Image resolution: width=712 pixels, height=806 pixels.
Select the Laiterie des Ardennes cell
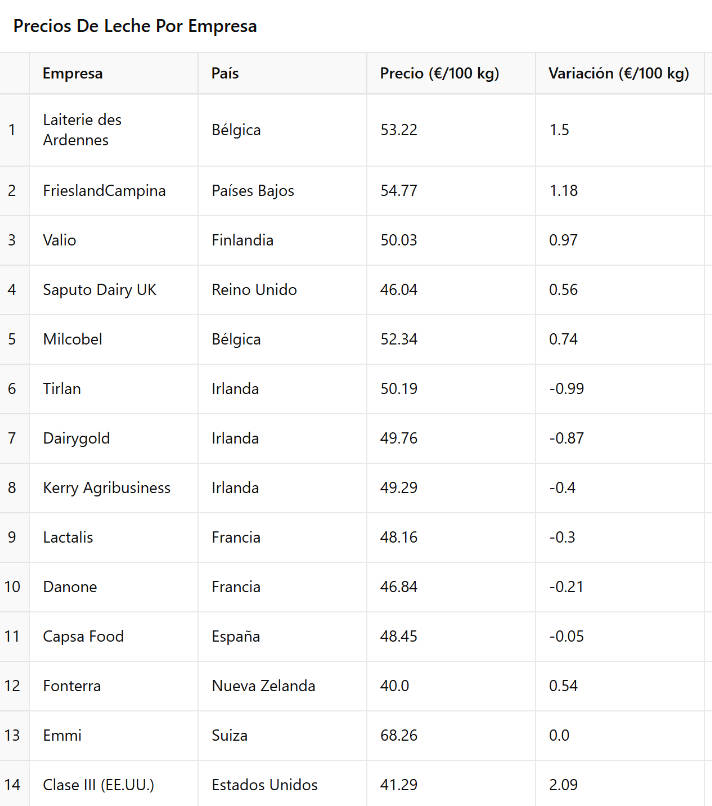coord(114,130)
